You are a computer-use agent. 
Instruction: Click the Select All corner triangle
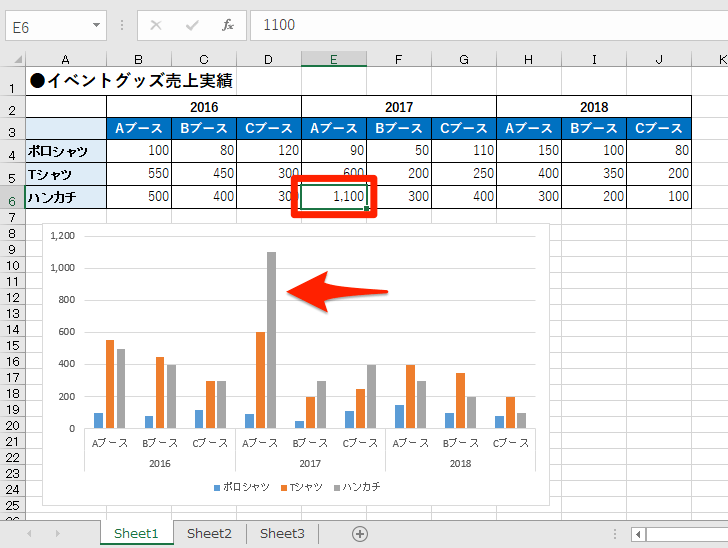coord(18,59)
